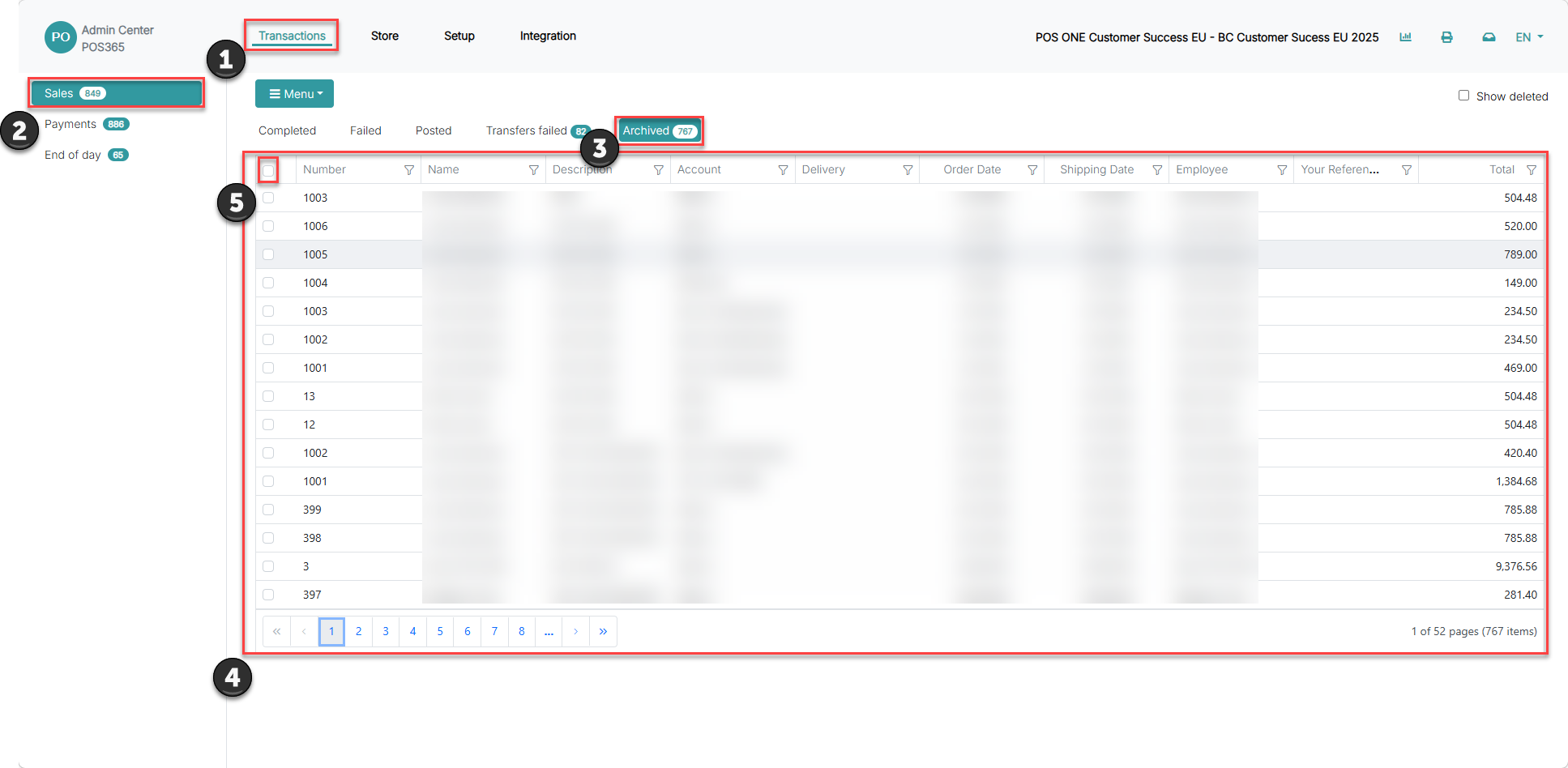The height and width of the screenshot is (768, 1568).
Task: Open the Store menu
Action: click(x=385, y=36)
